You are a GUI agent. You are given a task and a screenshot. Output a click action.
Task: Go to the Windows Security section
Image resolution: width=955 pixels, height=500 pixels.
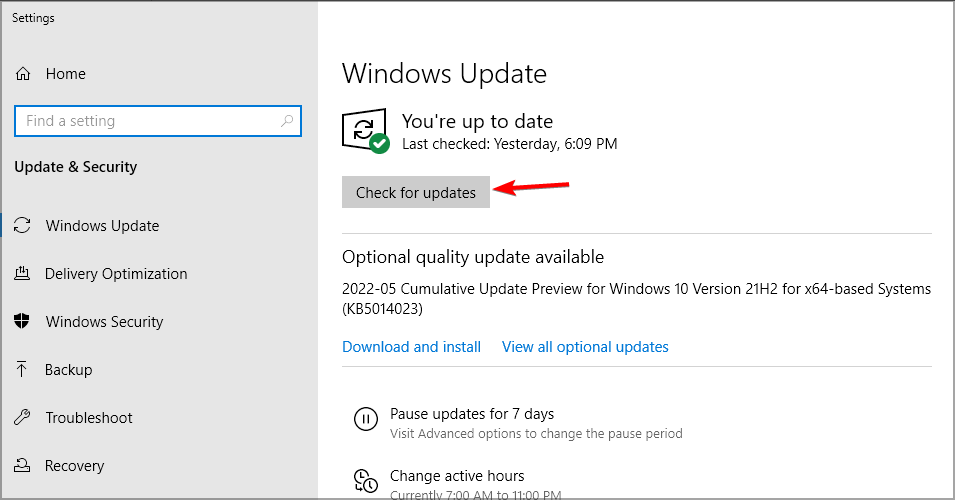click(x=104, y=322)
